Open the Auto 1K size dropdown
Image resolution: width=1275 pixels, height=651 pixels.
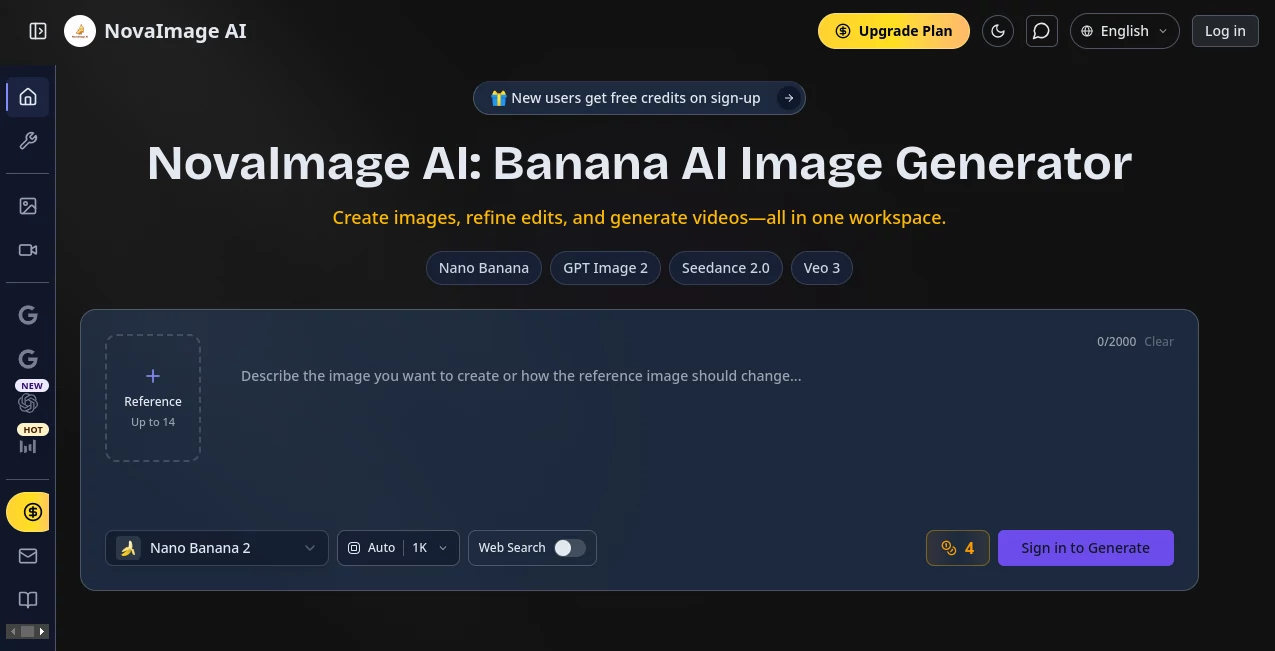point(398,548)
